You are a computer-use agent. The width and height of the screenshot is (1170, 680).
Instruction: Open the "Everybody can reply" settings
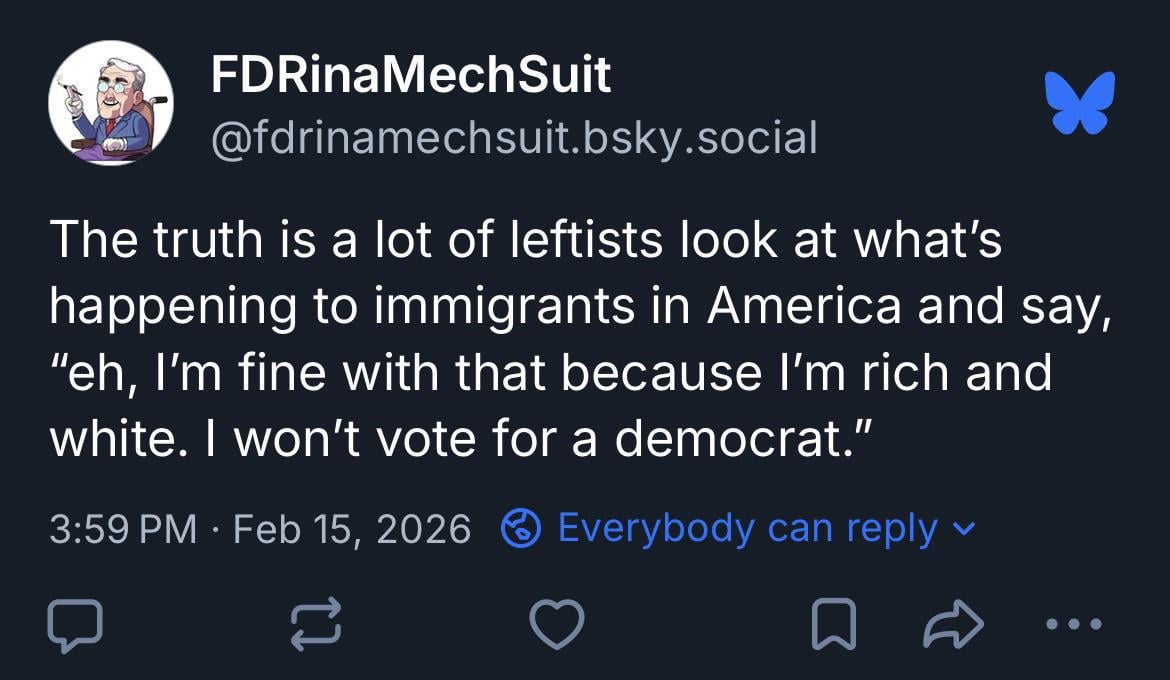coord(747,528)
